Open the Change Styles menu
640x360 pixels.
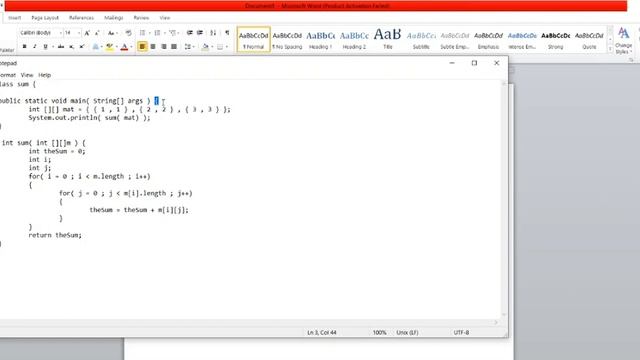pyautogui.click(x=623, y=40)
